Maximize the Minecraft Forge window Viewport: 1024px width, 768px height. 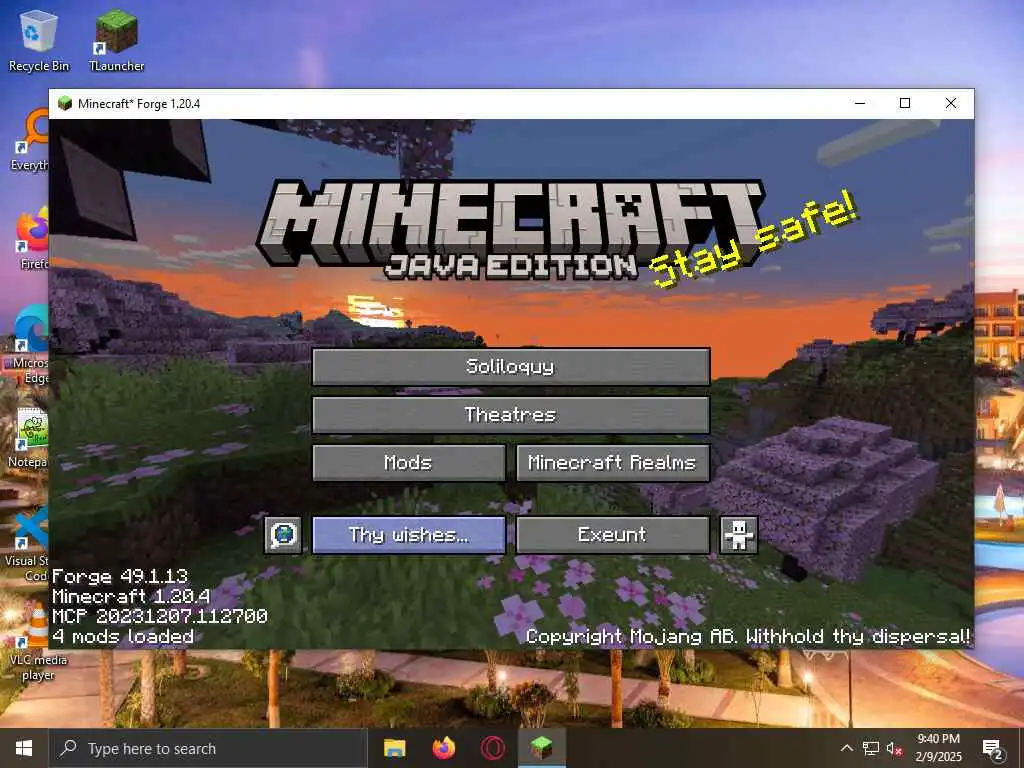tap(905, 103)
